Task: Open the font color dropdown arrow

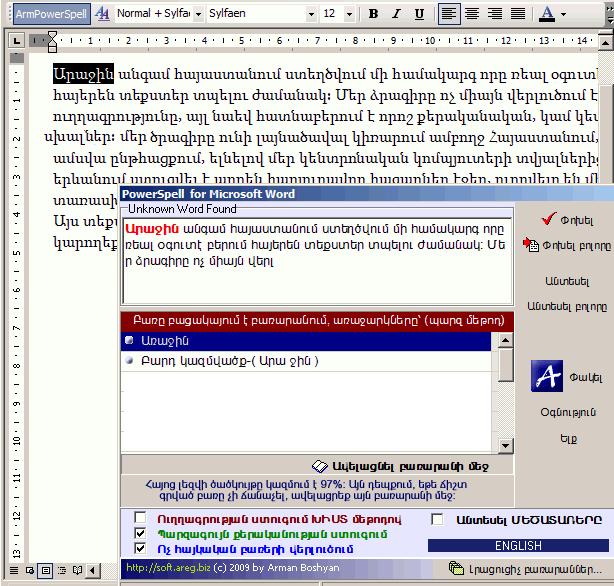Action: tap(563, 14)
